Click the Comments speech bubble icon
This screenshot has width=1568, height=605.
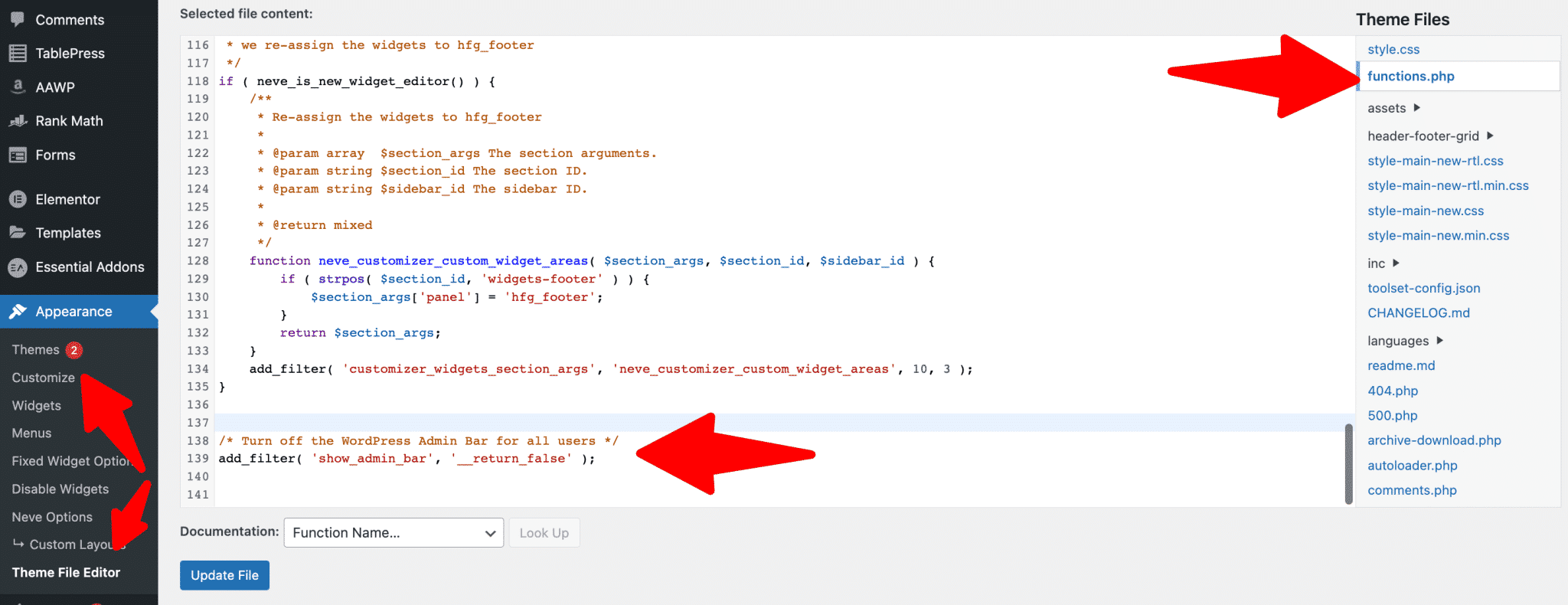click(18, 19)
